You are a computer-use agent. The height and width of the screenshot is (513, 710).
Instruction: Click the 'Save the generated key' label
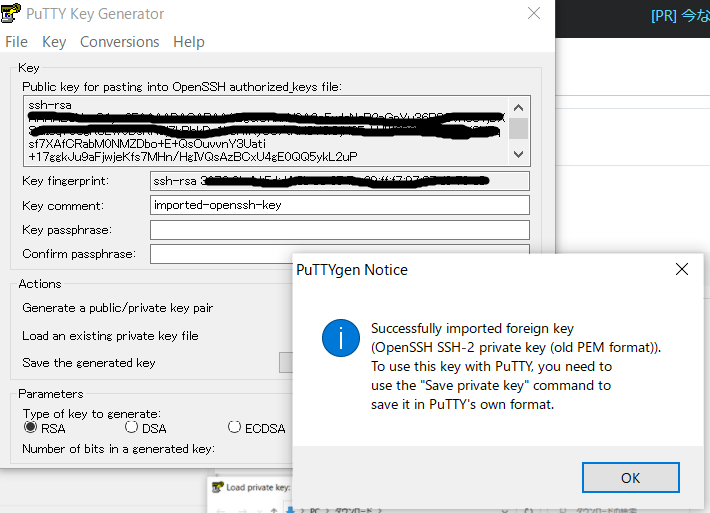click(89, 363)
